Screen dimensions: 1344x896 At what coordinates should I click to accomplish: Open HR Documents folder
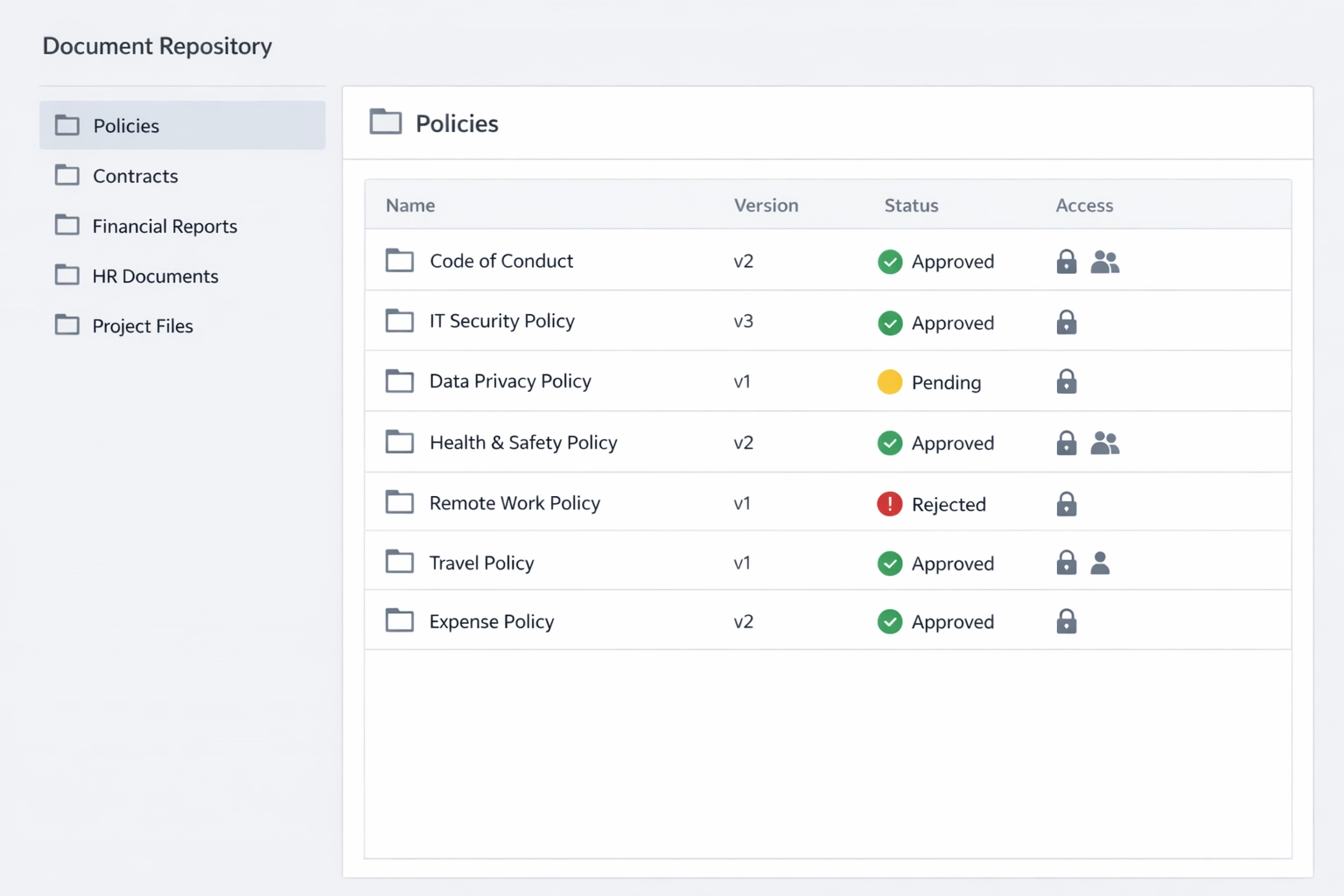pos(155,276)
